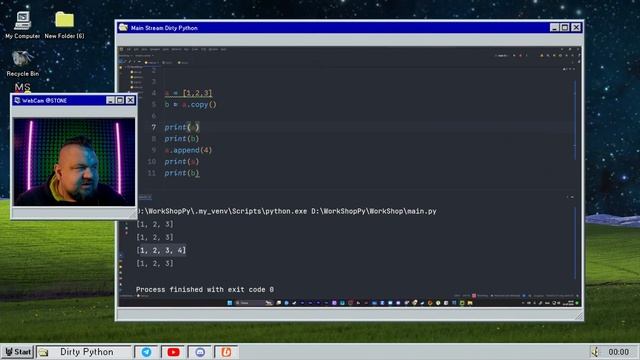Click line number 7 in the gutter
This screenshot has height=360, width=640.
(x=153, y=127)
